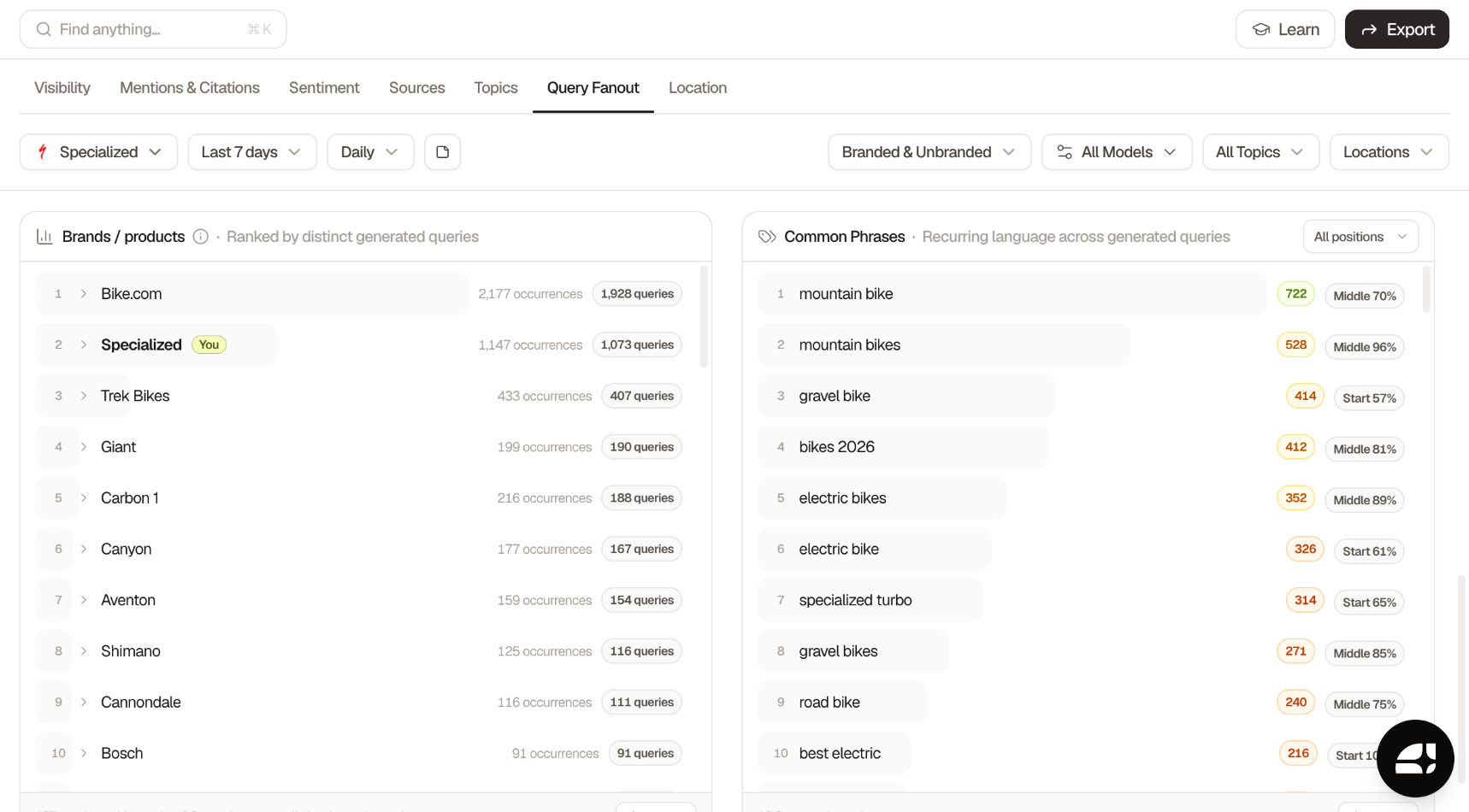The image size is (1469, 812).
Task: Click the 1,928 queries badge for Bike.com
Action: (x=637, y=294)
